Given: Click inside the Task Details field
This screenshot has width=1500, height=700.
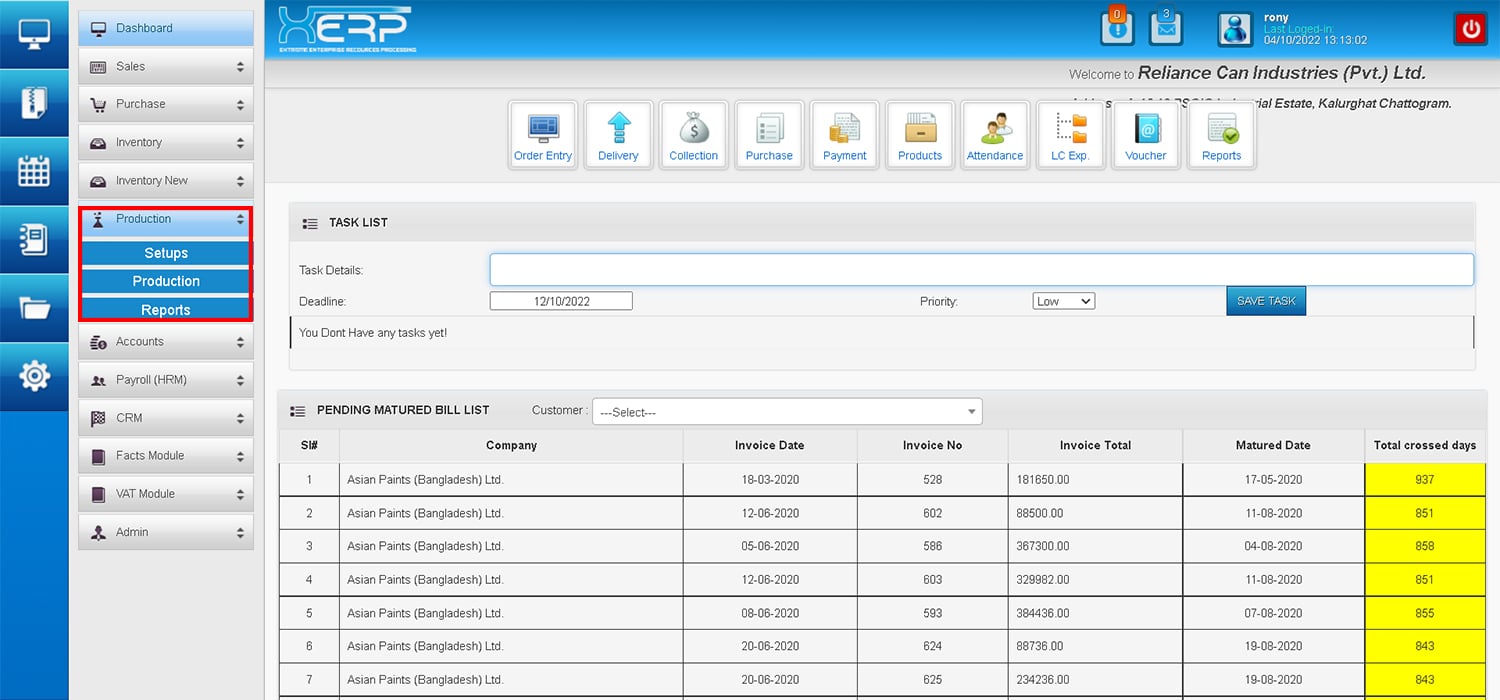Looking at the screenshot, I should click(980, 270).
